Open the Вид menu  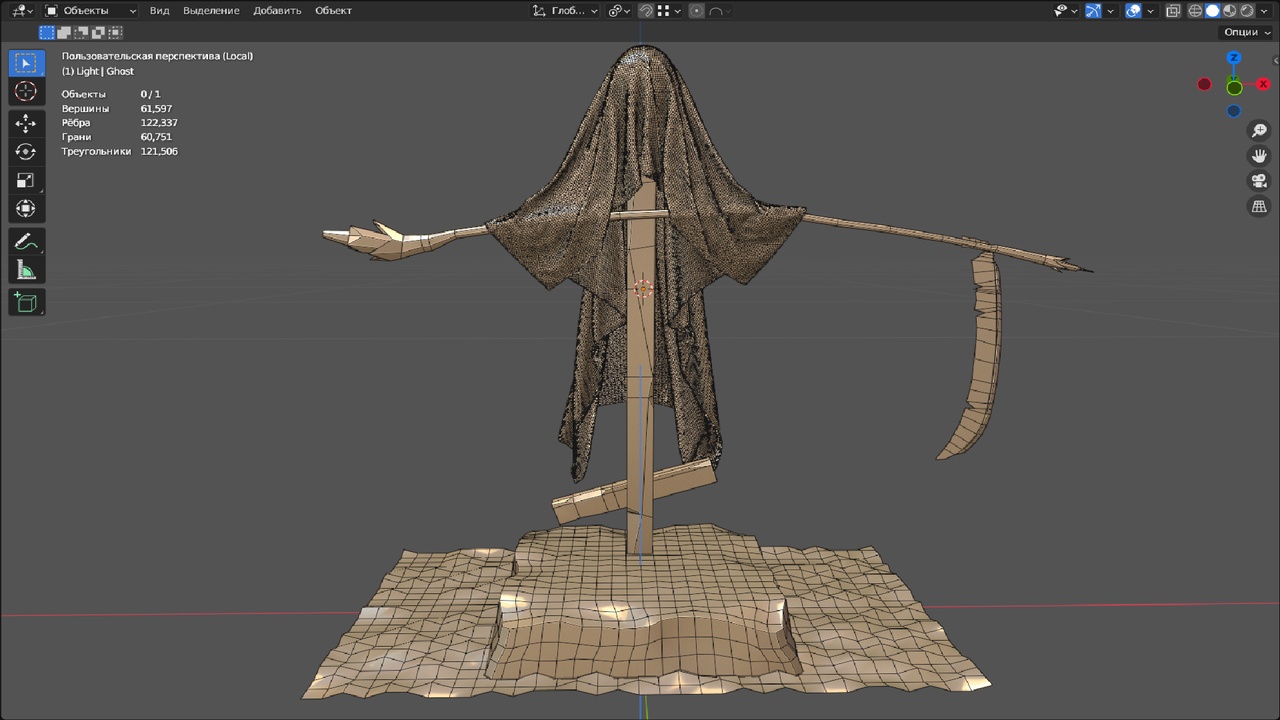pyautogui.click(x=159, y=11)
